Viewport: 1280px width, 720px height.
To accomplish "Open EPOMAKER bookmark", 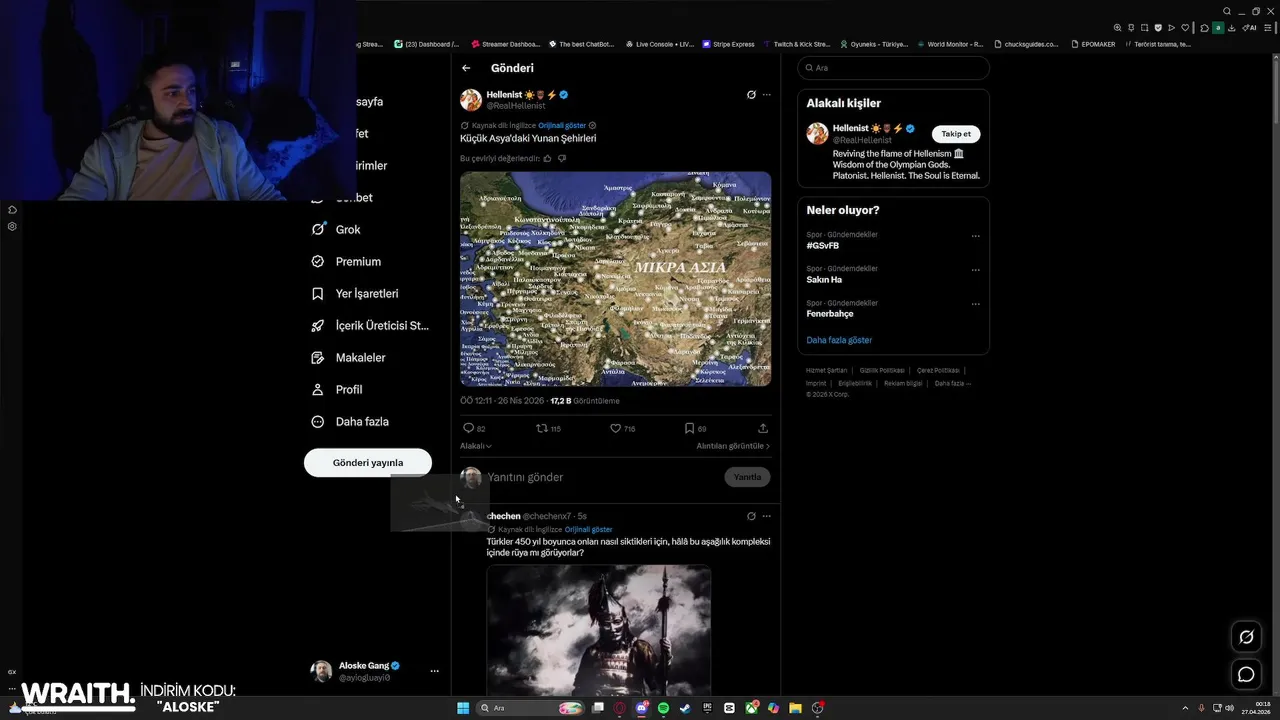I will coord(1092,44).
